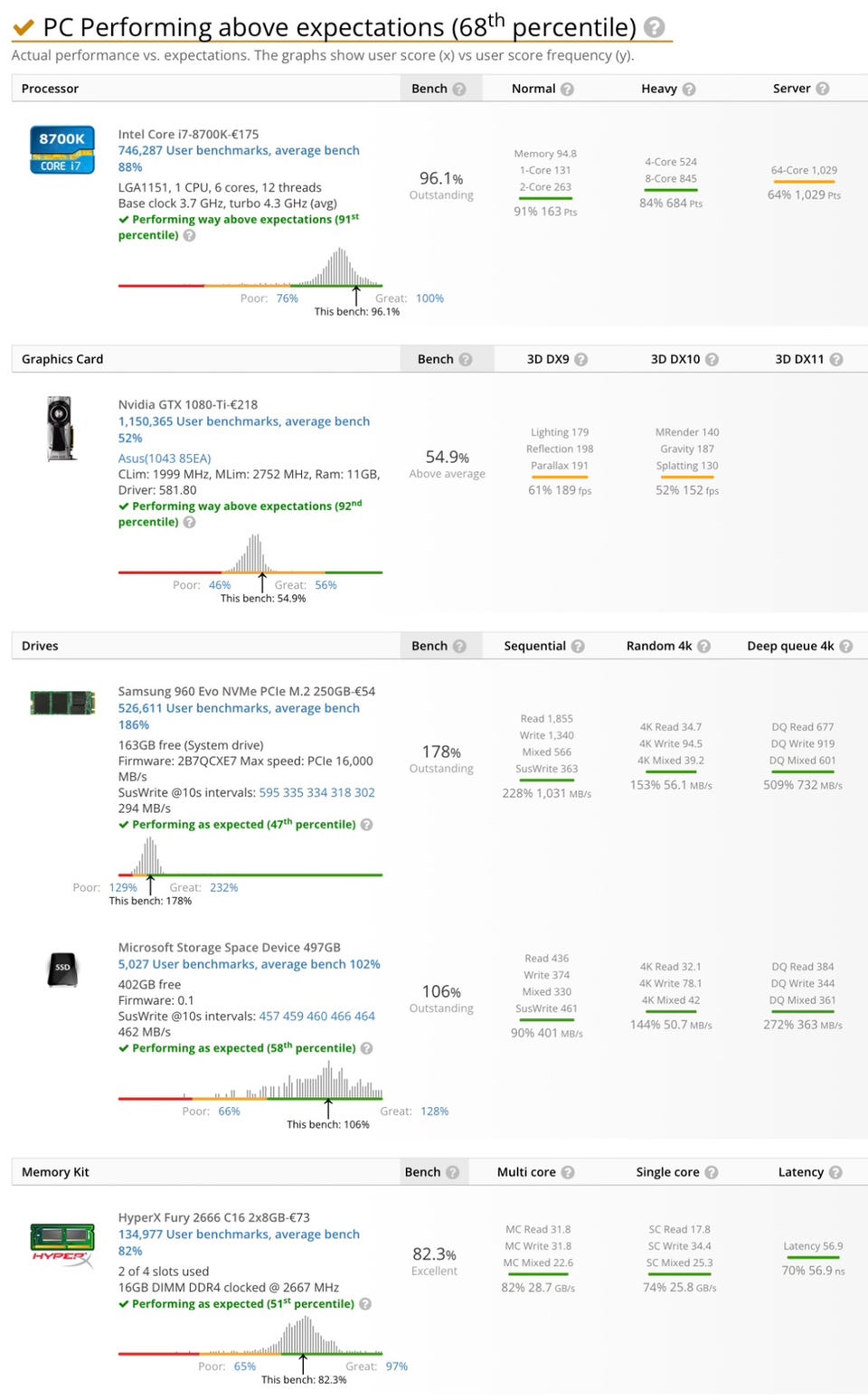Click help icon next to 3D DX9 header

tap(581, 359)
